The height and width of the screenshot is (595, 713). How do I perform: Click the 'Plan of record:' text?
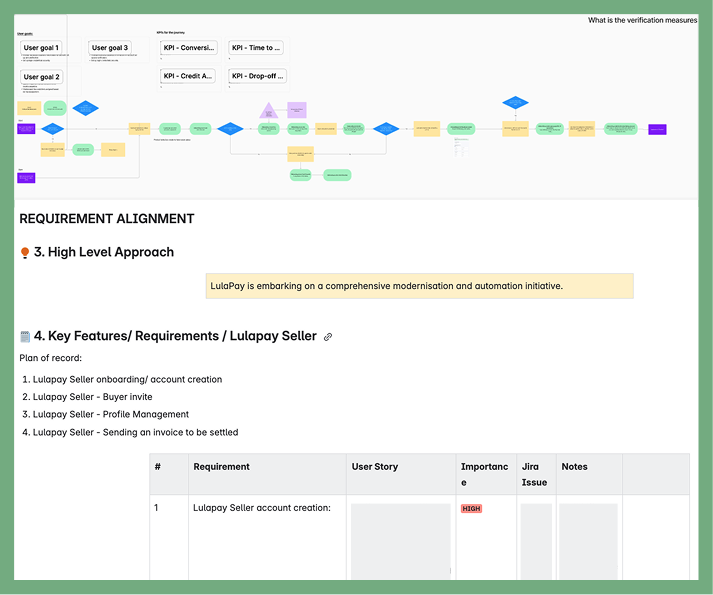(x=50, y=358)
